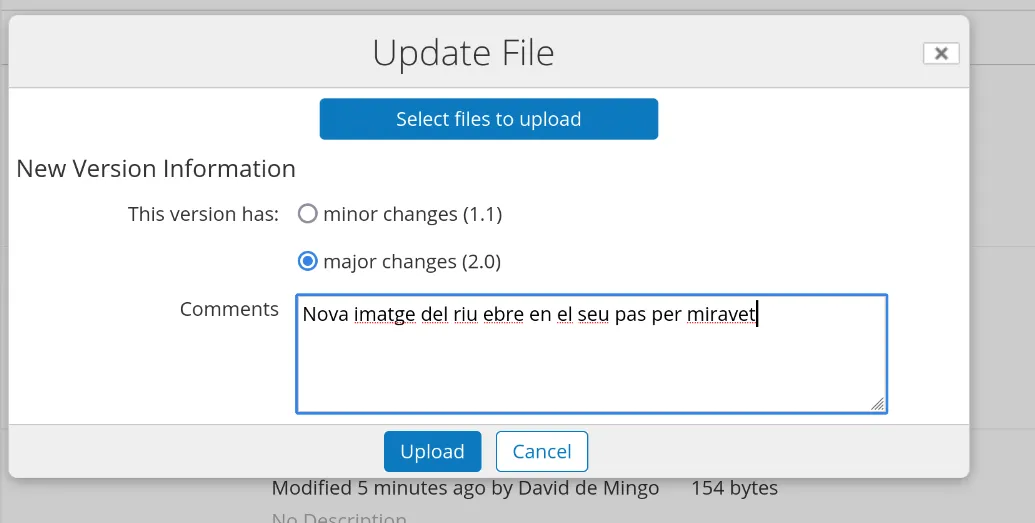Focus the Comments text area's empty space

coord(590,370)
